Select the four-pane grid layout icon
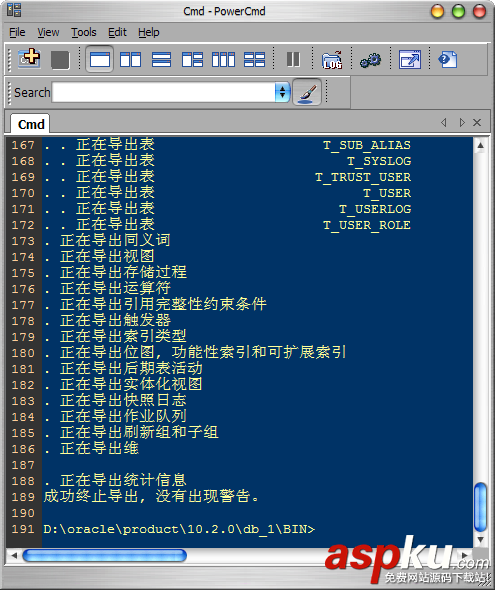Image resolution: width=495 pixels, height=590 pixels. pos(254,59)
